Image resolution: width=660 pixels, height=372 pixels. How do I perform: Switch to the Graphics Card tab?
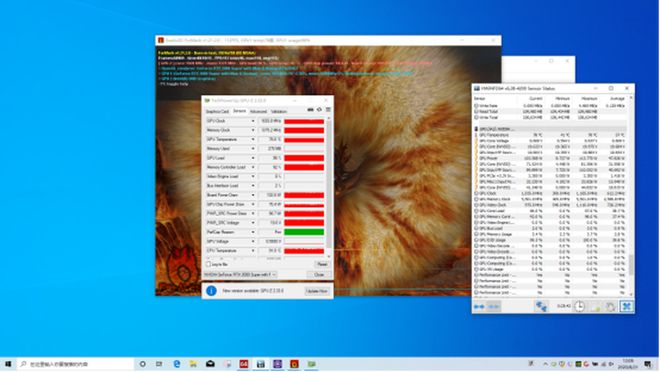pyautogui.click(x=217, y=112)
